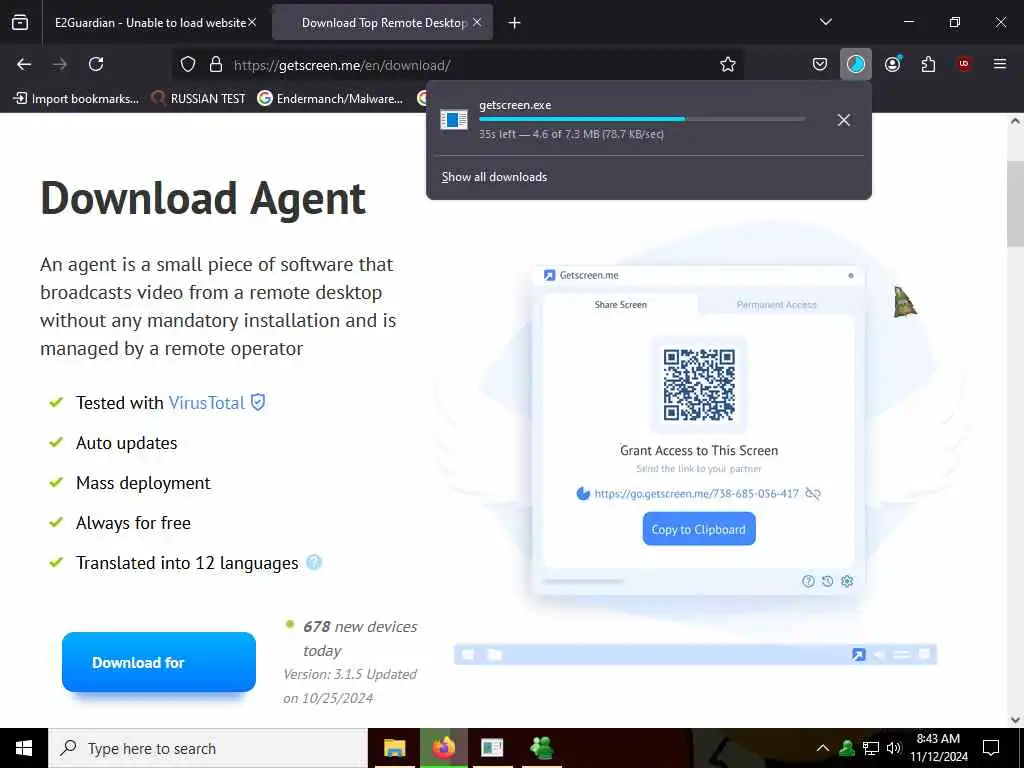Close the E2Guardian tab
1024x768 pixels.
pyautogui.click(x=252, y=23)
